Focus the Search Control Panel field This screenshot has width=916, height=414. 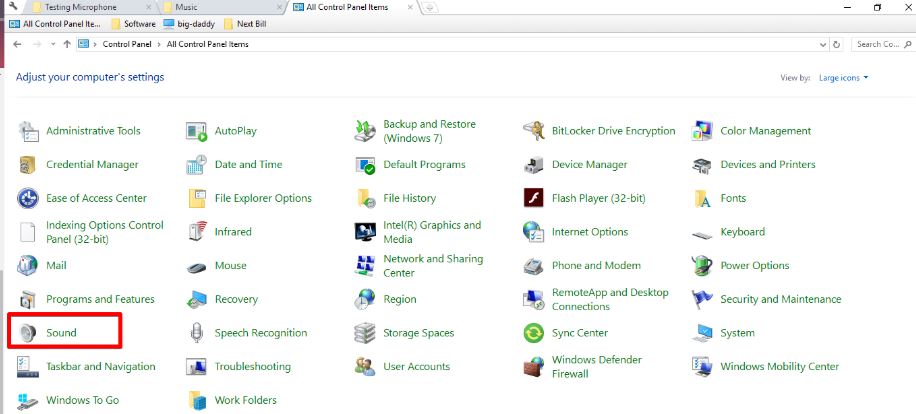coord(883,44)
